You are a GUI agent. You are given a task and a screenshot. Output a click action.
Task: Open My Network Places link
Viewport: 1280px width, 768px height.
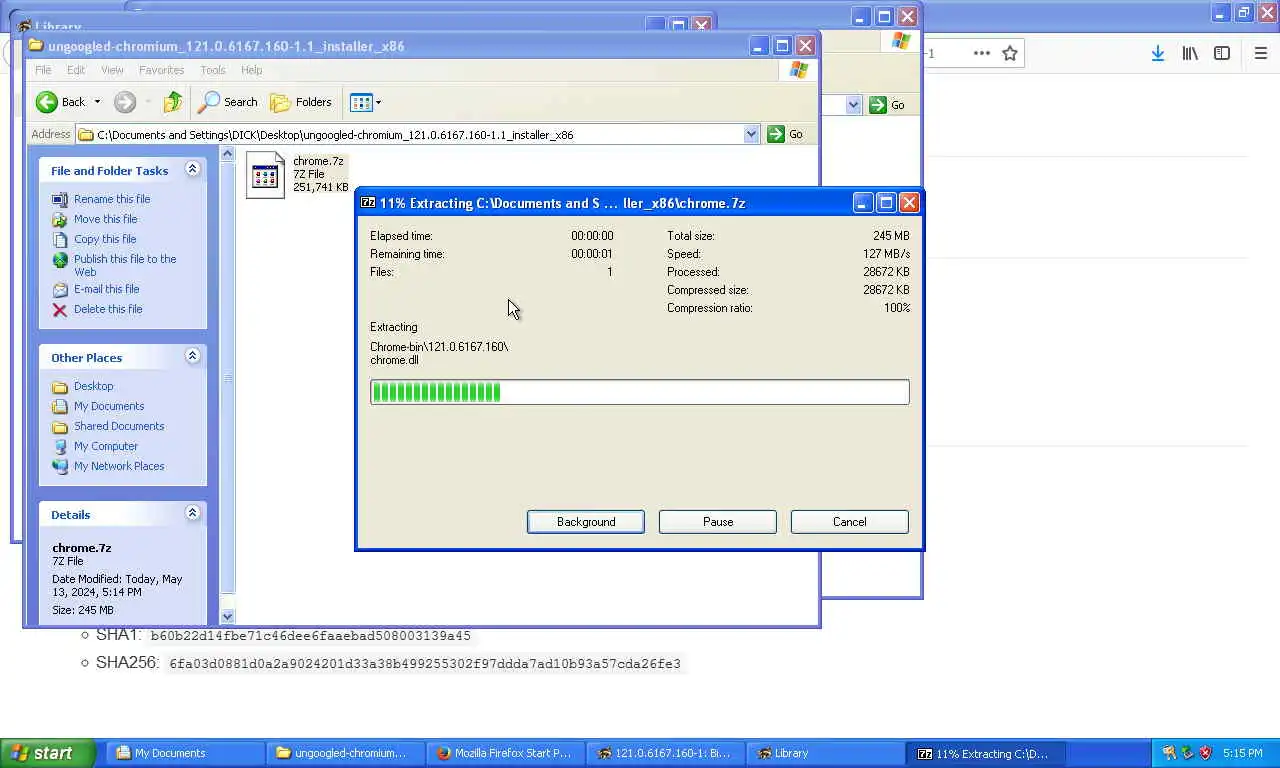pos(119,466)
